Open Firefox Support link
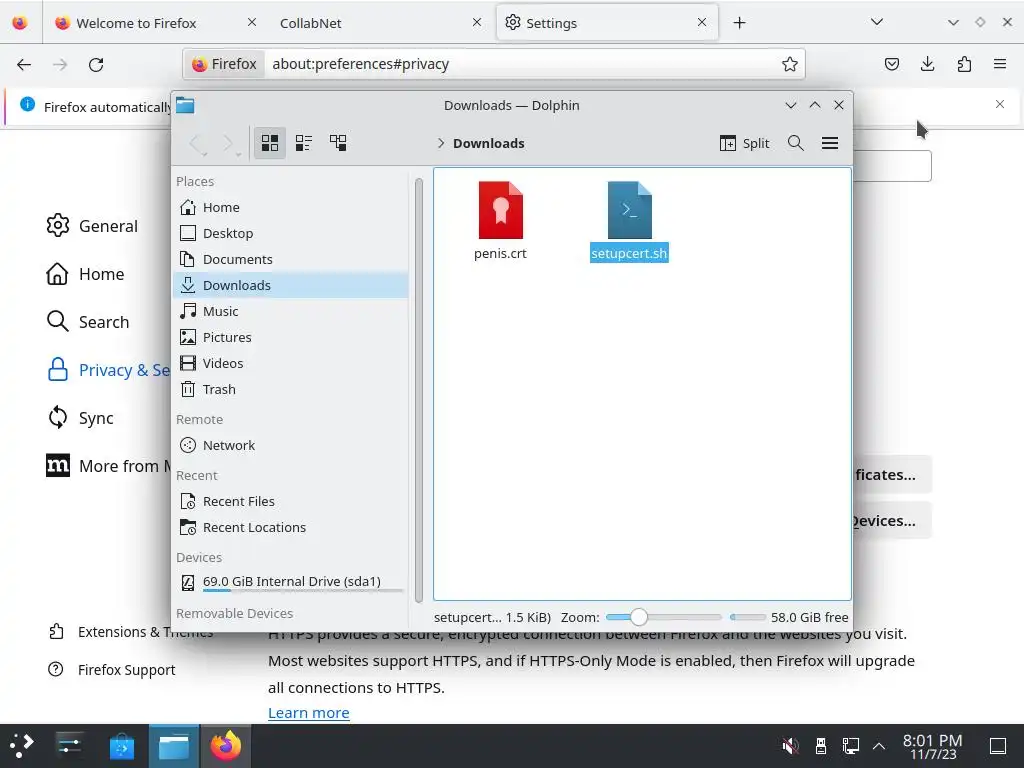The image size is (1024, 768). (x=112, y=670)
